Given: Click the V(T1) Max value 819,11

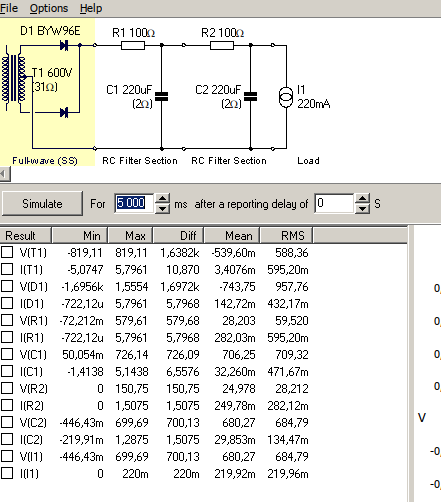Looking at the screenshot, I should [131, 253].
